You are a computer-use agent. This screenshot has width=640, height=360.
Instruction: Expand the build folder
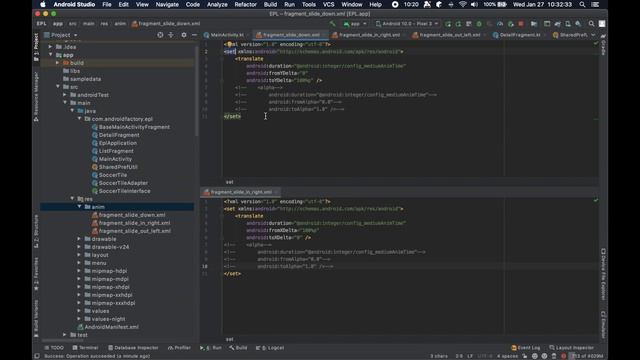tap(58, 63)
